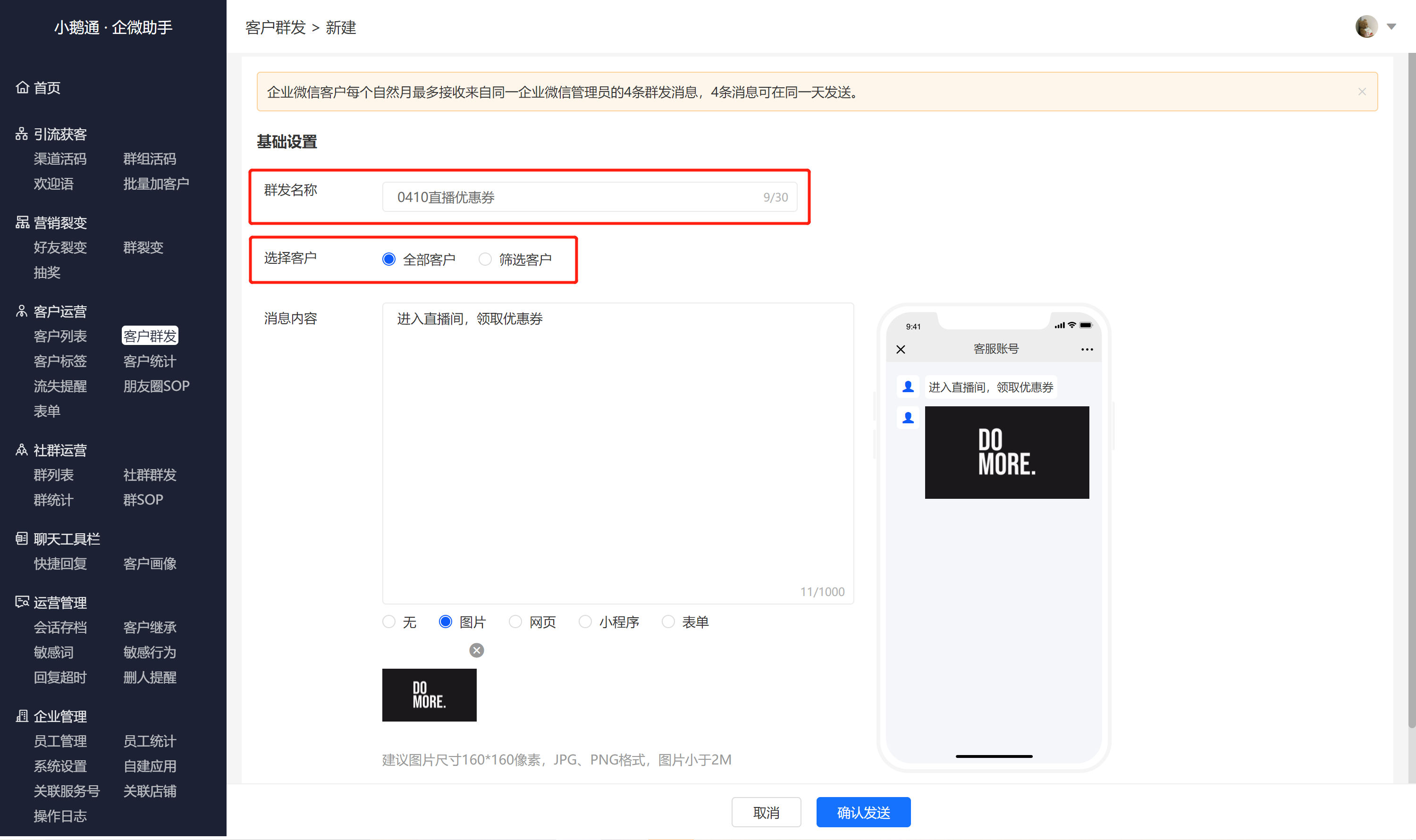This screenshot has height=840, width=1416.
Task: Open 客户列表 in the sidebar
Action: [x=60, y=336]
